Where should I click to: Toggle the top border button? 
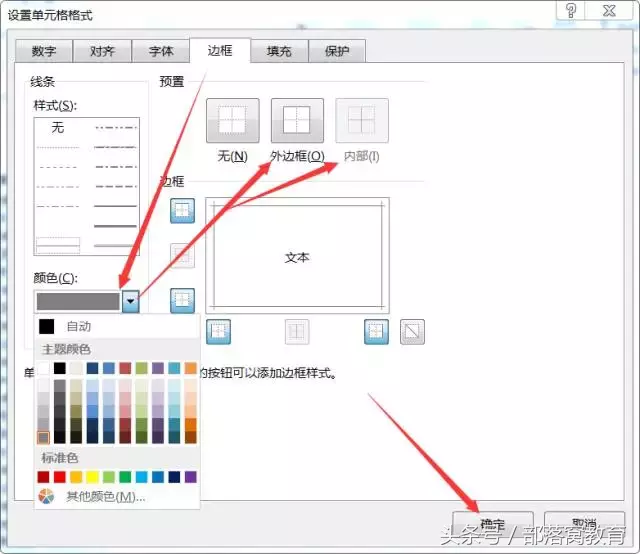[182, 211]
